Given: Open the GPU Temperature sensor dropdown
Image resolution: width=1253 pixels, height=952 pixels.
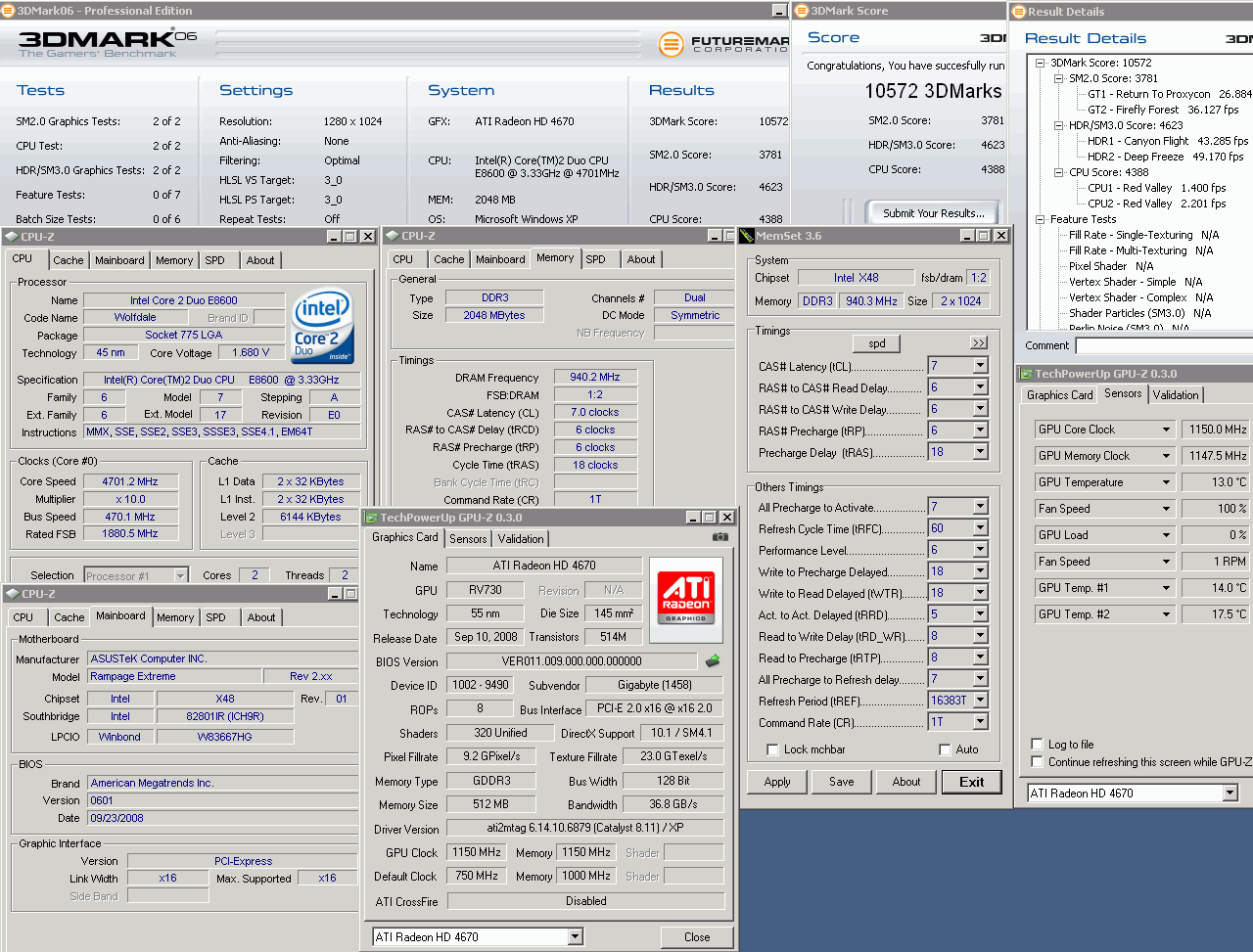Looking at the screenshot, I should [1166, 482].
